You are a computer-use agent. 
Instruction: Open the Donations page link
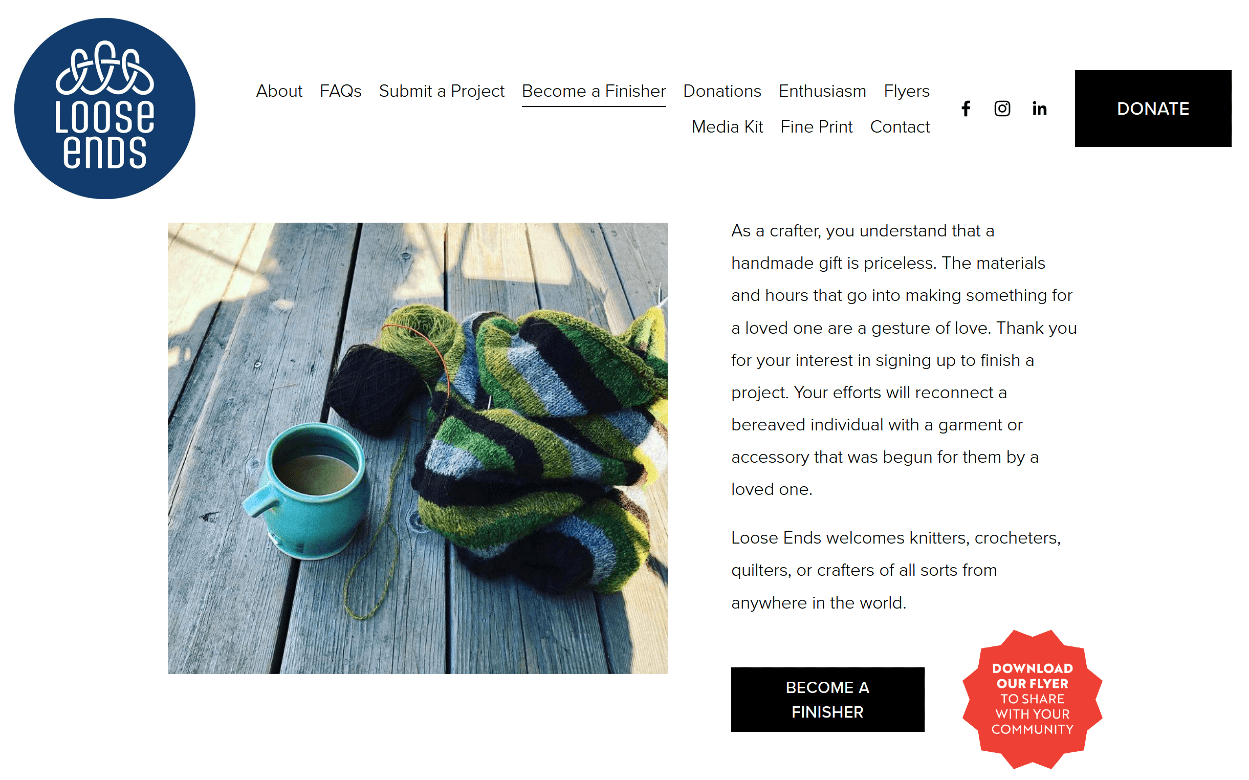(x=722, y=91)
